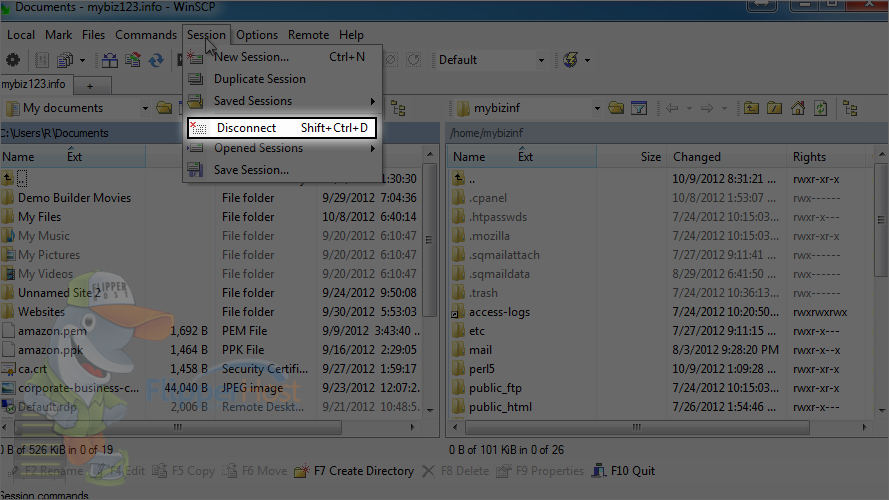Click F5 Copy button
This screenshot has height=500, width=889.
pyautogui.click(x=184, y=471)
